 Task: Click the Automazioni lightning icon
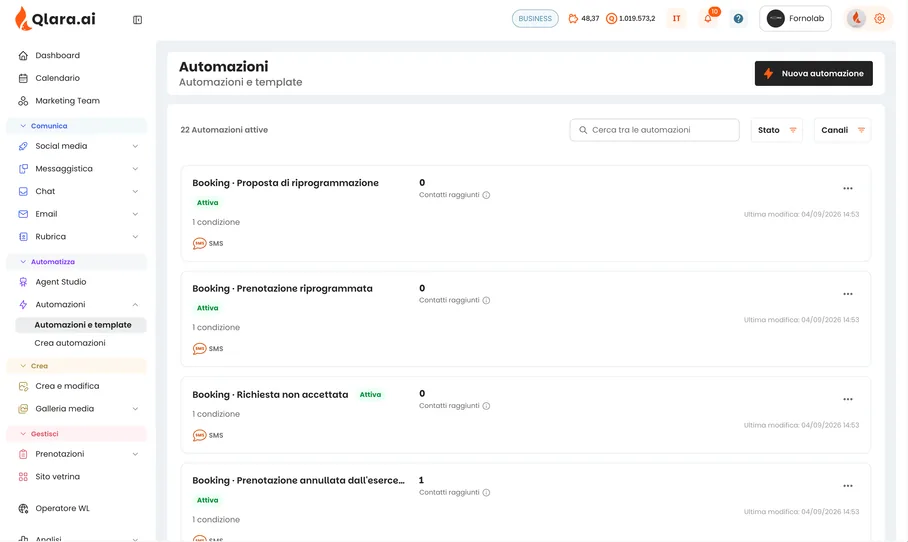pyautogui.click(x=23, y=305)
